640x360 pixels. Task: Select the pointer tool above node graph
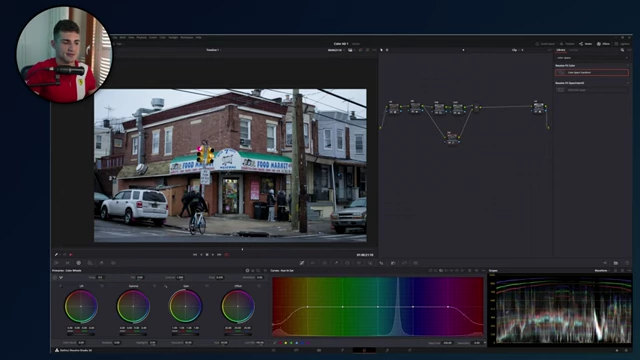coord(382,50)
